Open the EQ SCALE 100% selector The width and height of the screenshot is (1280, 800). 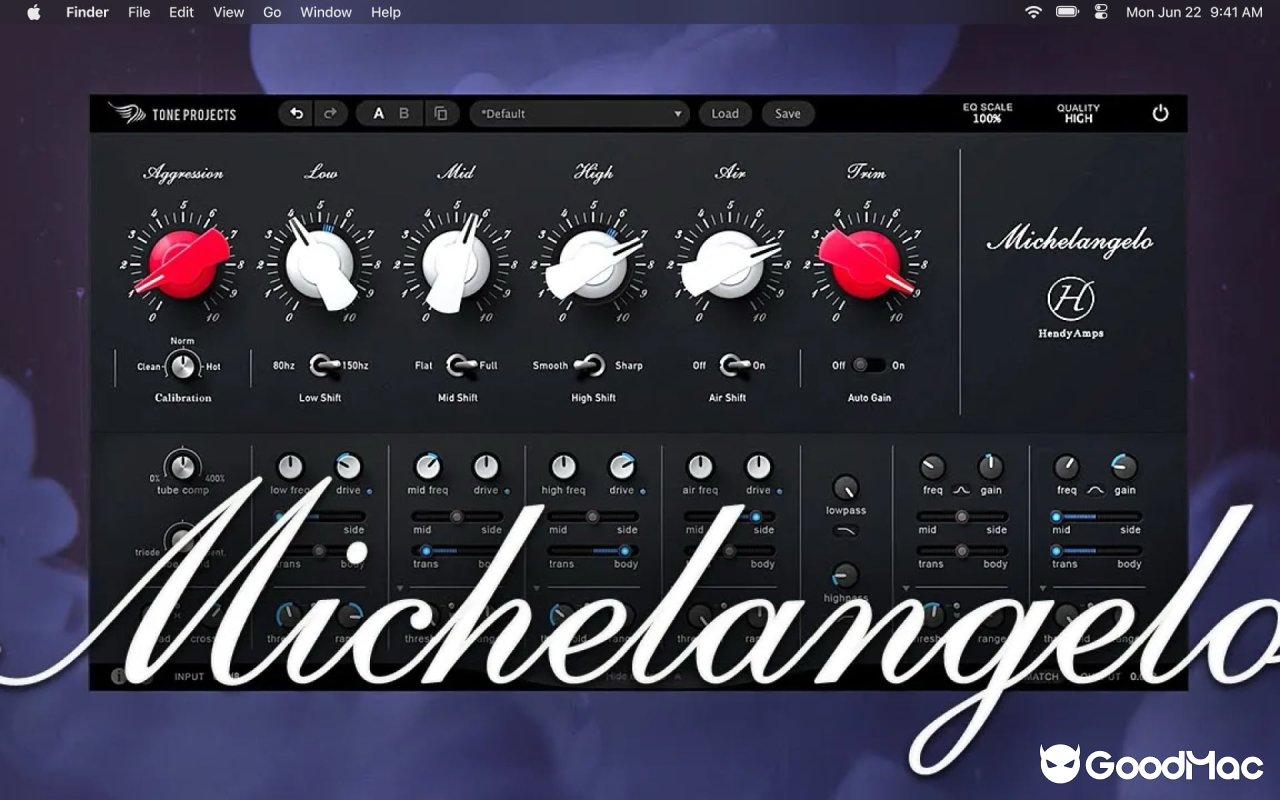pos(987,113)
